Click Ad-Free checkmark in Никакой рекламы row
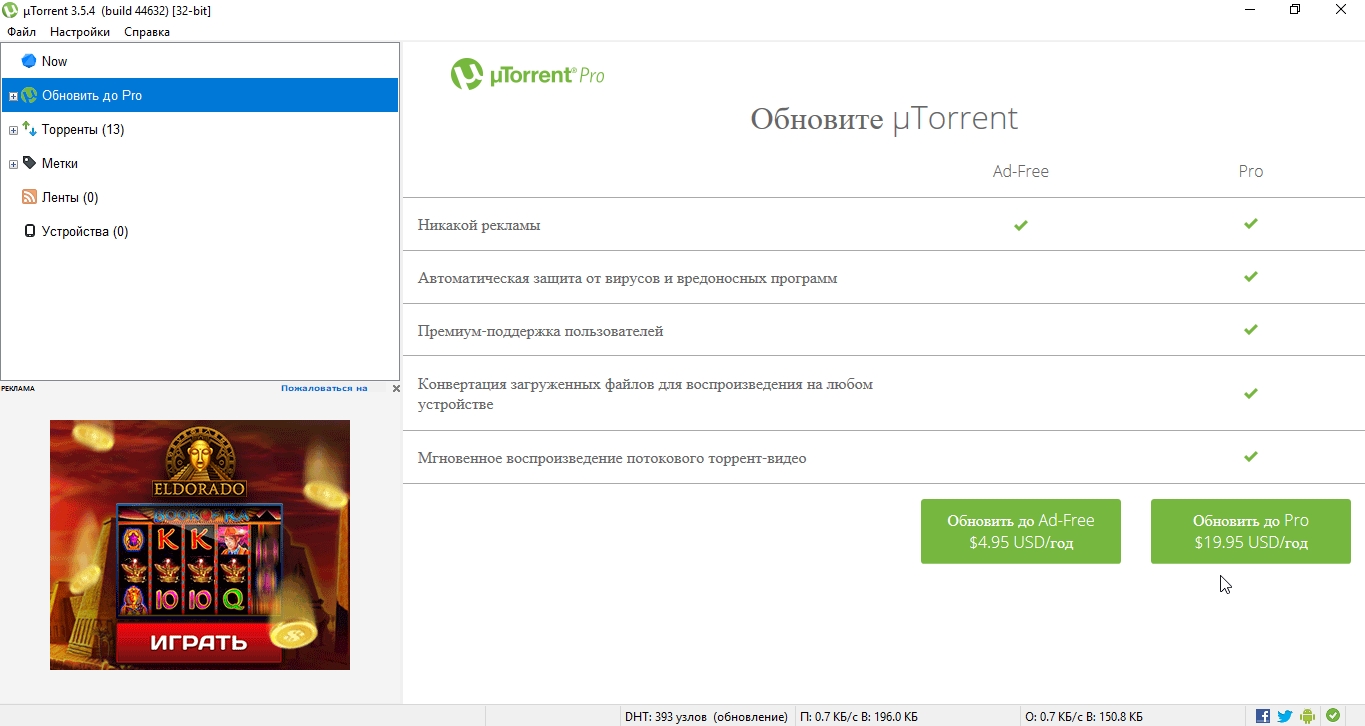This screenshot has width=1365, height=726. point(1020,225)
